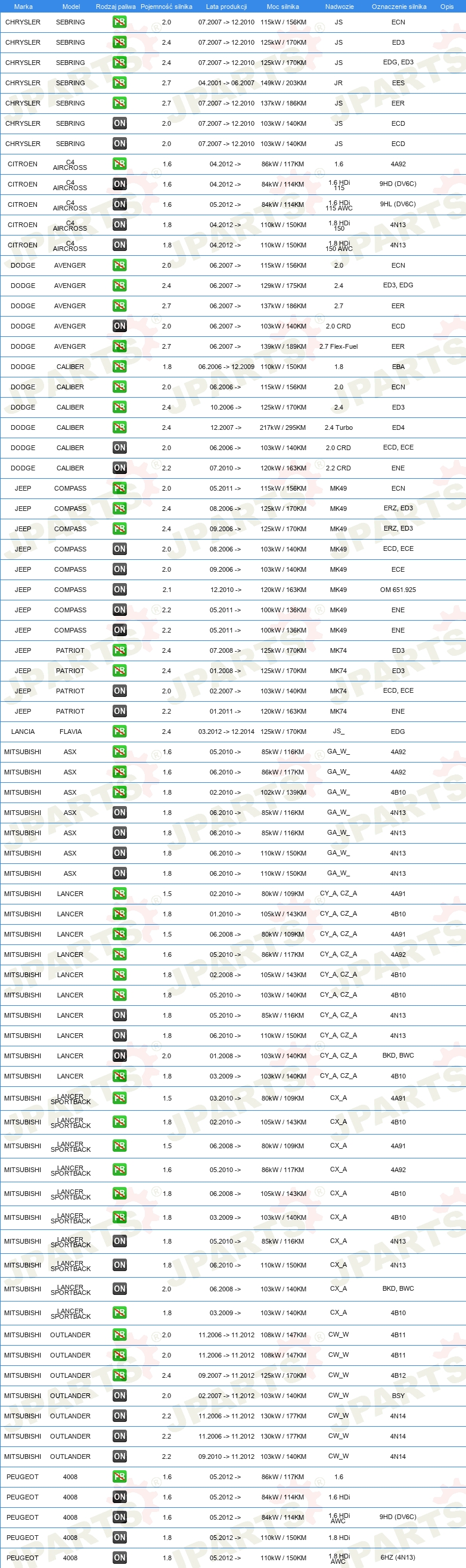Select the EBA engine code cell
466x1568 pixels.
398,367
